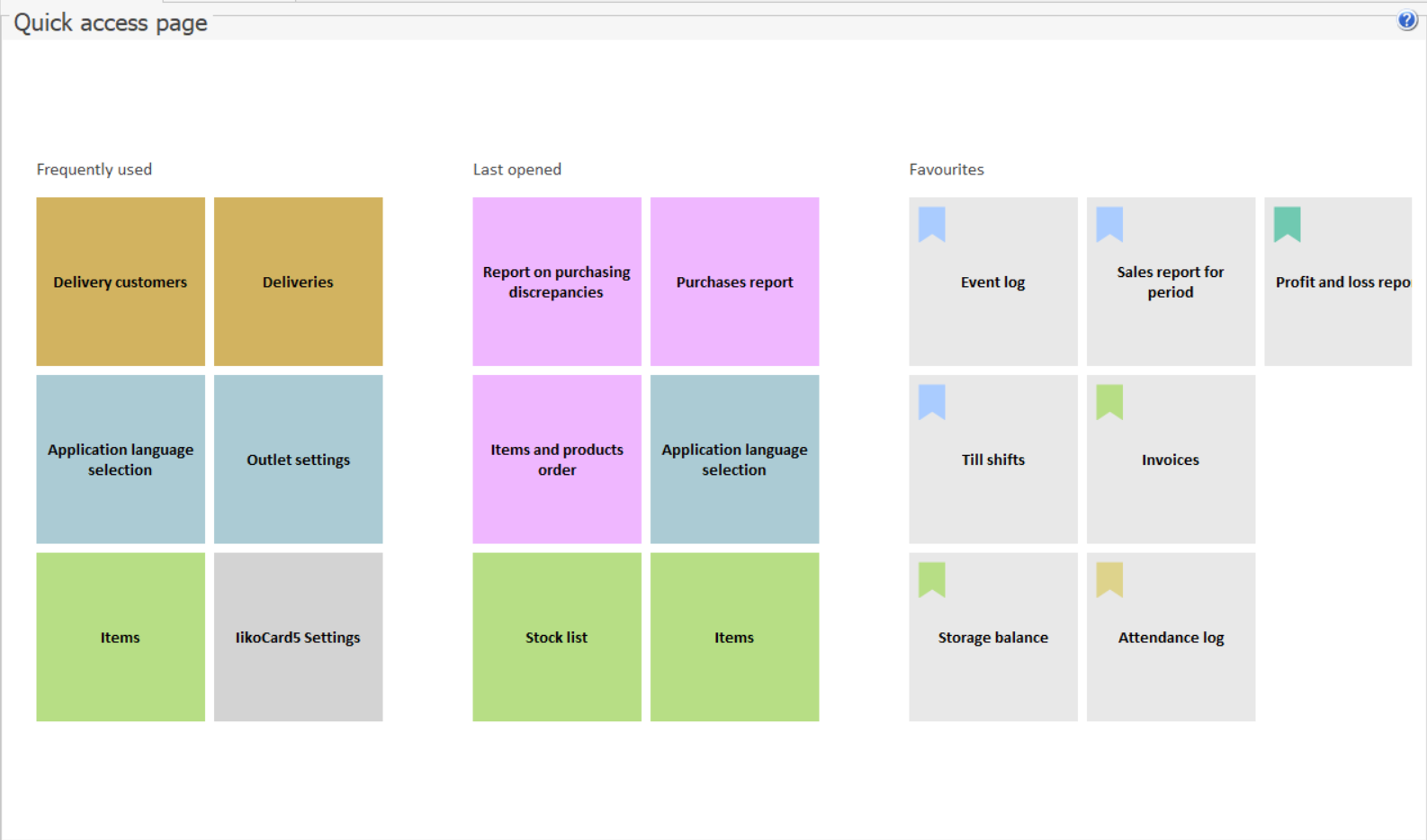Open Items and products order tile

click(557, 460)
